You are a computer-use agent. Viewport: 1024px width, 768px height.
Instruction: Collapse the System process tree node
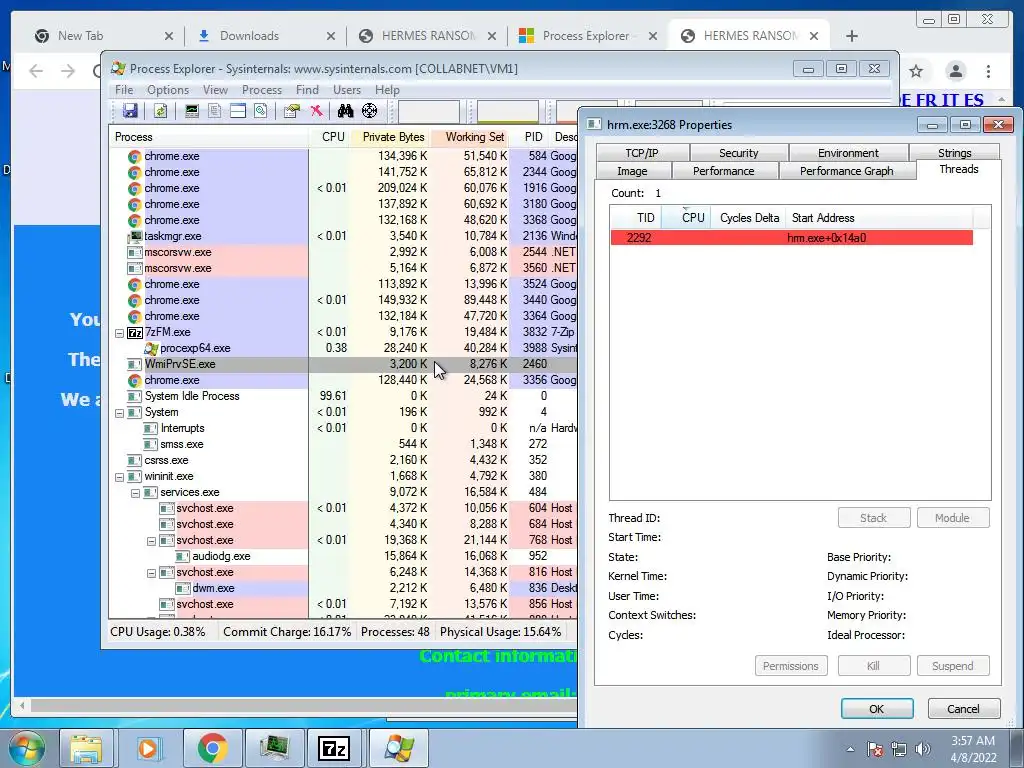pos(120,413)
